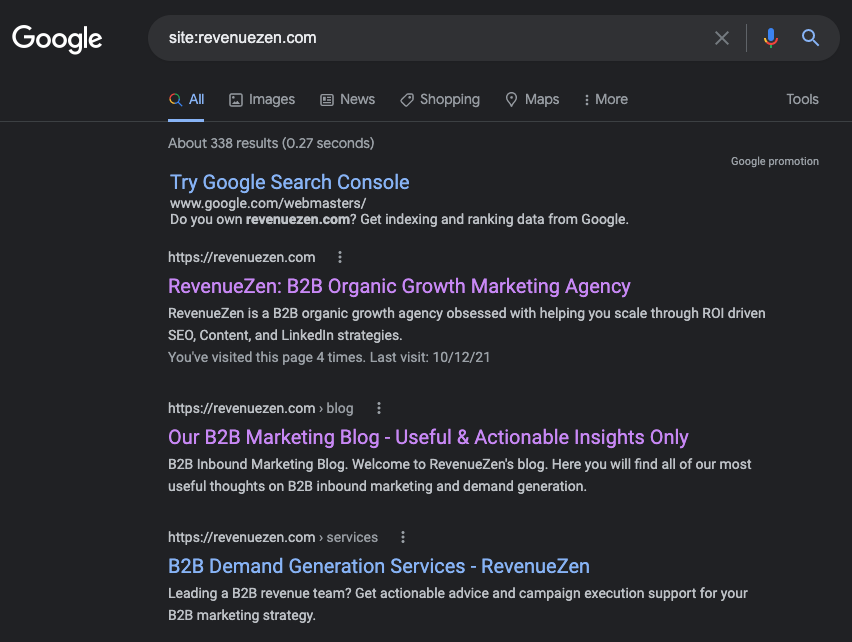The image size is (852, 642).
Task: Switch to the Images tab
Action: 262,99
